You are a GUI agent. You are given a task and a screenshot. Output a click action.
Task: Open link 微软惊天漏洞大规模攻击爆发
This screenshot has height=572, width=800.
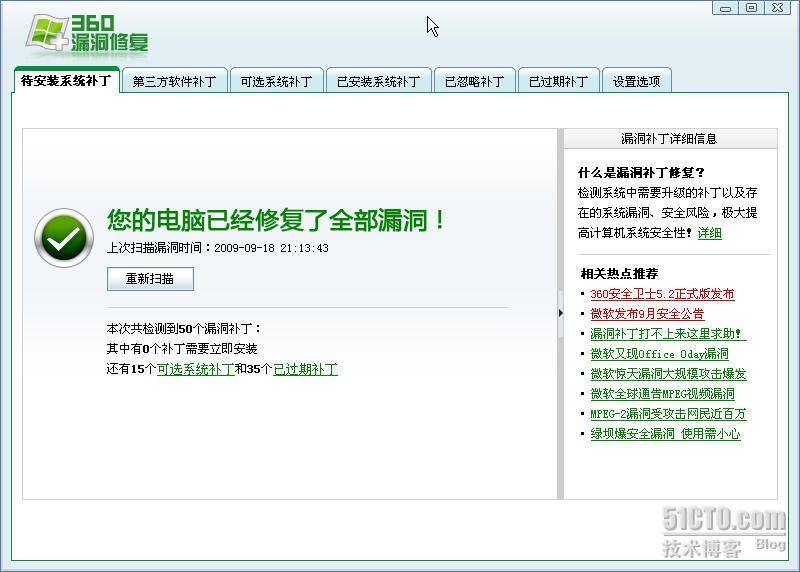[668, 374]
